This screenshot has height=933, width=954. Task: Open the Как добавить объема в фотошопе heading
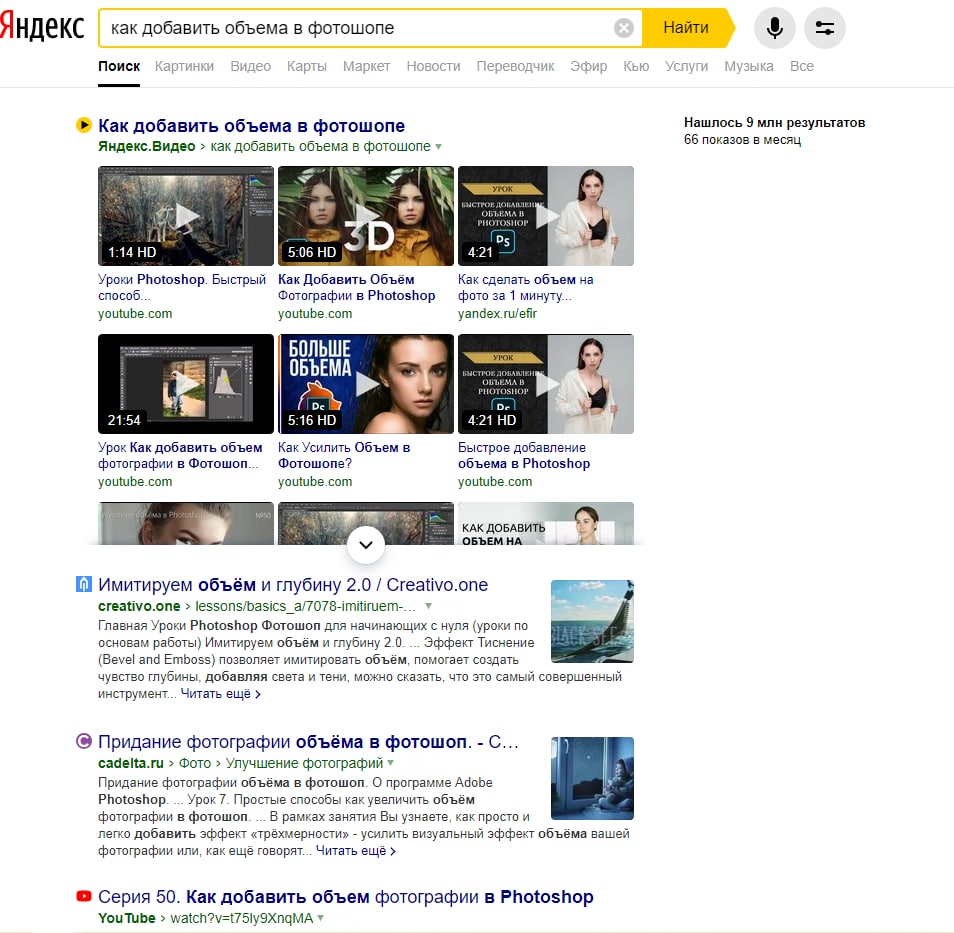251,126
